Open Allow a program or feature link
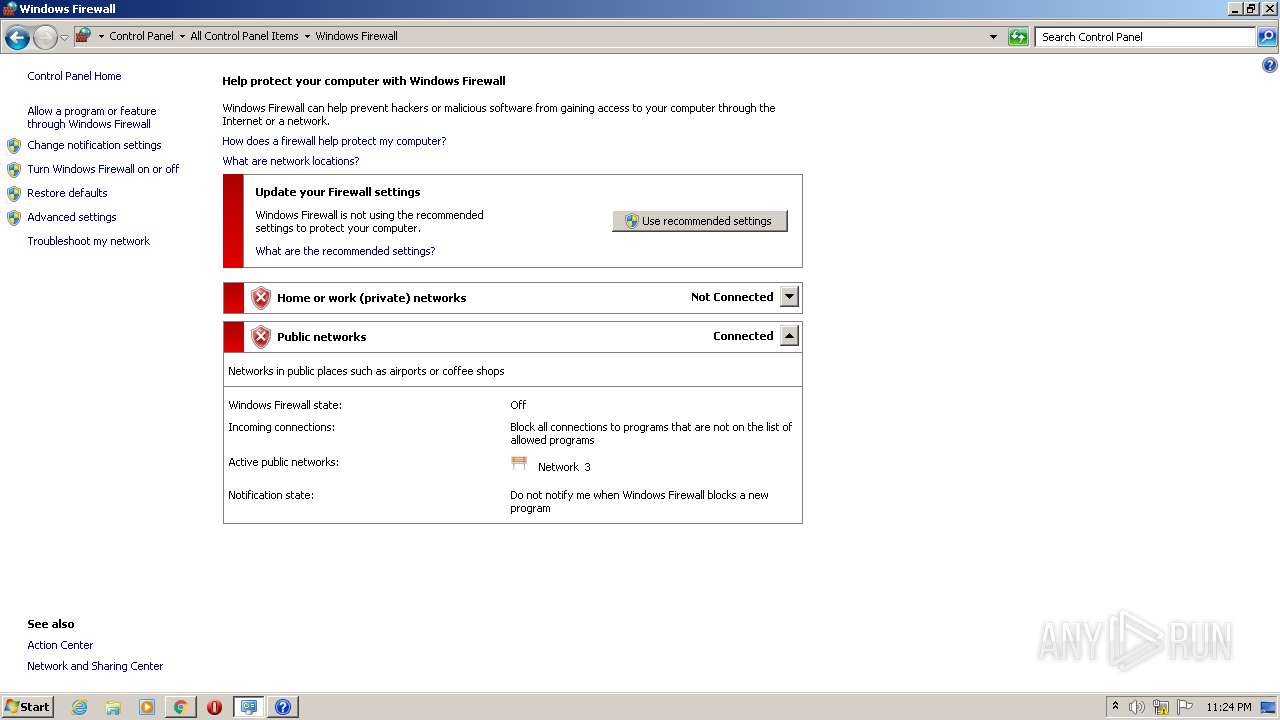1280x720 pixels. pyautogui.click(x=92, y=118)
